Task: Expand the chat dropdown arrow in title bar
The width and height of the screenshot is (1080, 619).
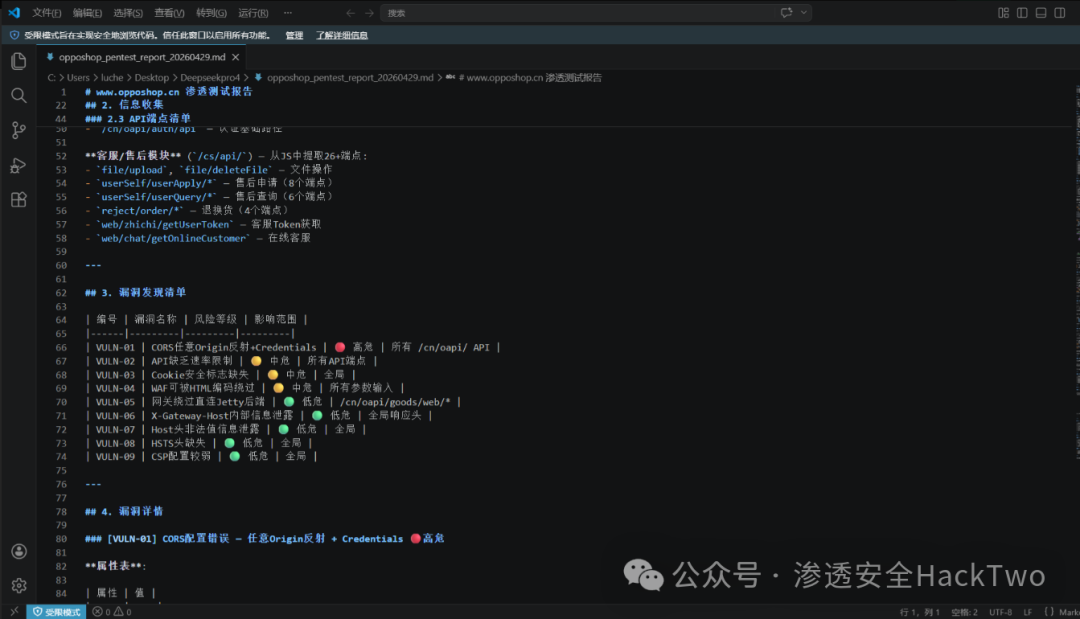Action: coord(804,12)
